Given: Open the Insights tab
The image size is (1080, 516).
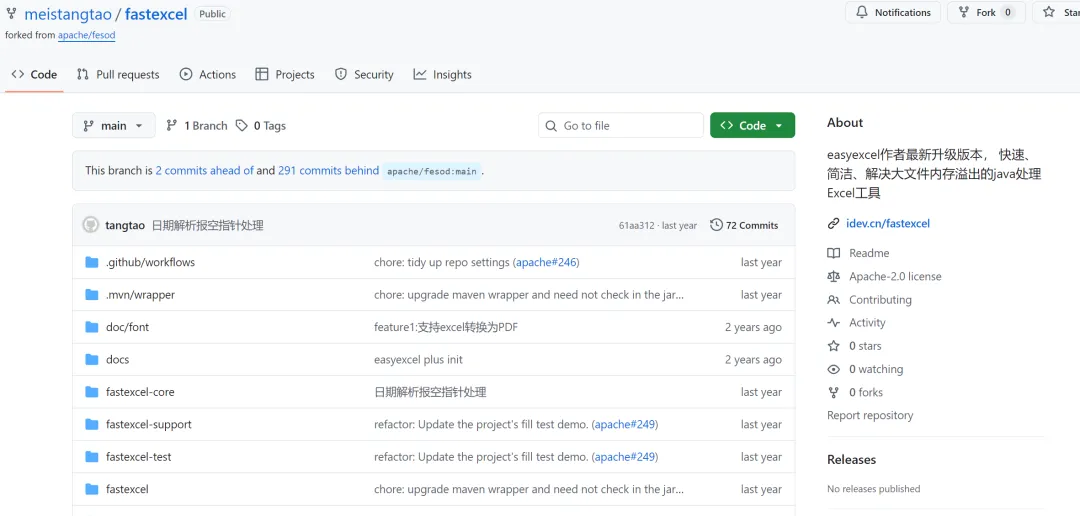Looking at the screenshot, I should pos(442,75).
